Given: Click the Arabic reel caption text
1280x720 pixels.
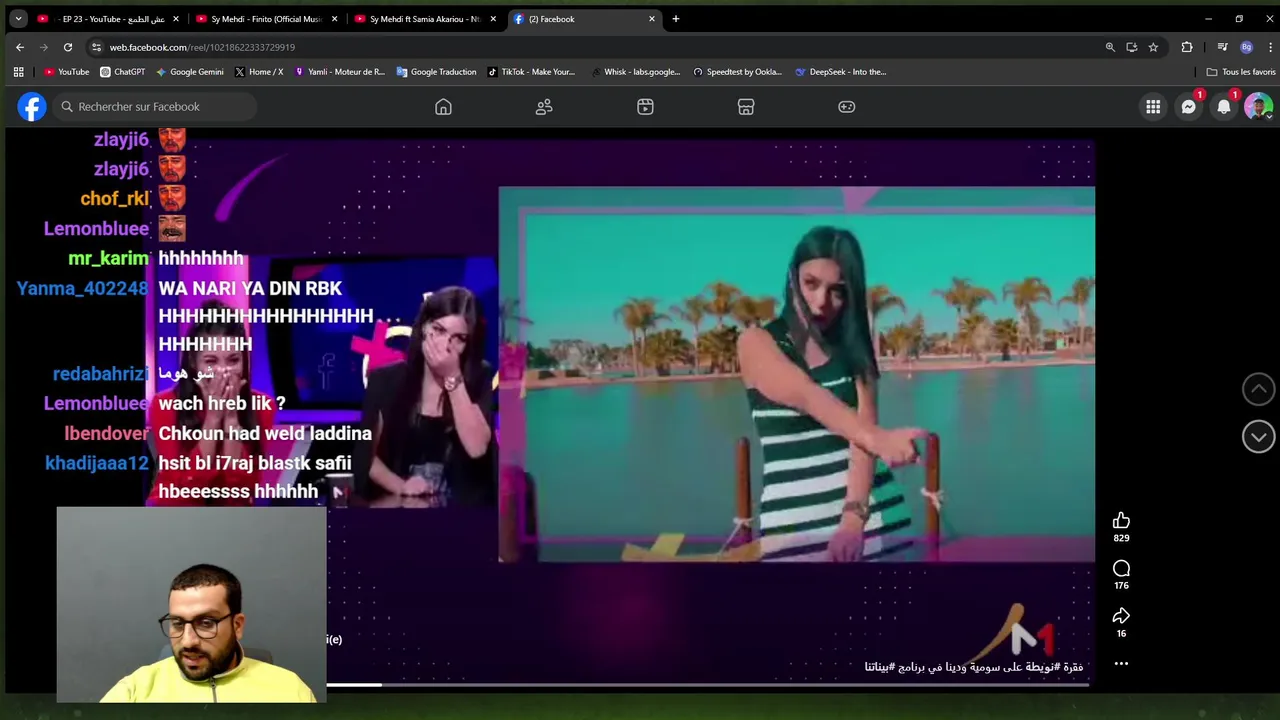Looking at the screenshot, I should coord(973,667).
